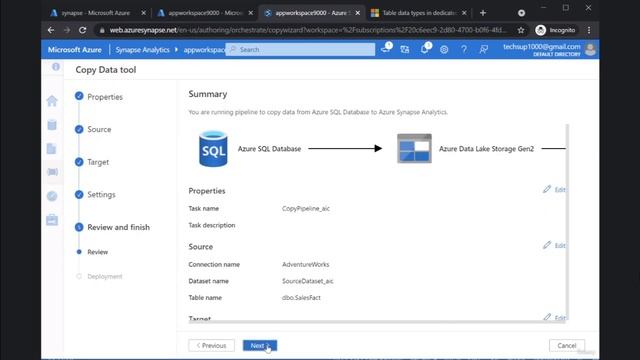Select the AdventureWorks connection name
The width and height of the screenshot is (640, 360).
pyautogui.click(x=305, y=264)
